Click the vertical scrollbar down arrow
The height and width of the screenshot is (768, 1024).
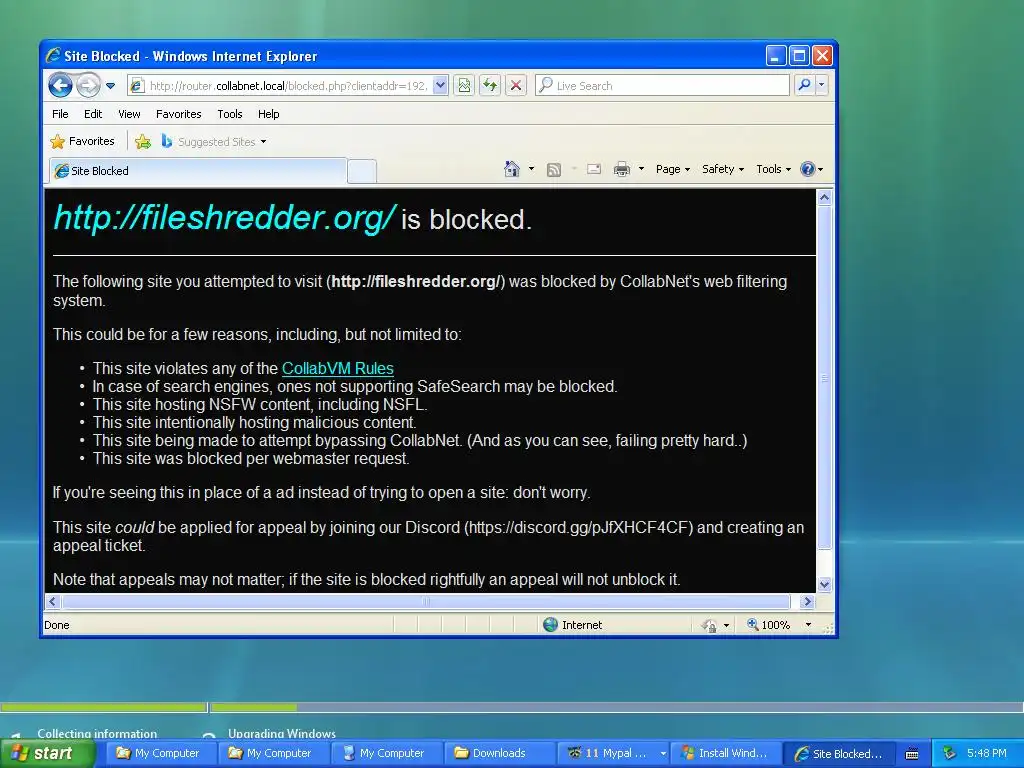pos(824,584)
